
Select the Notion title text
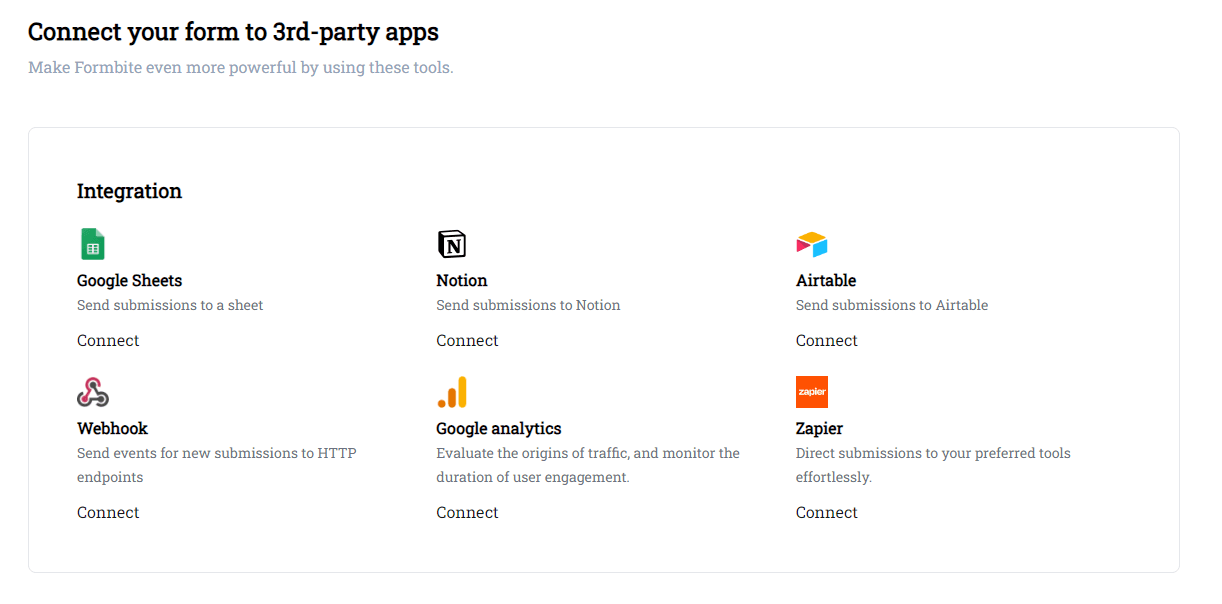click(462, 281)
